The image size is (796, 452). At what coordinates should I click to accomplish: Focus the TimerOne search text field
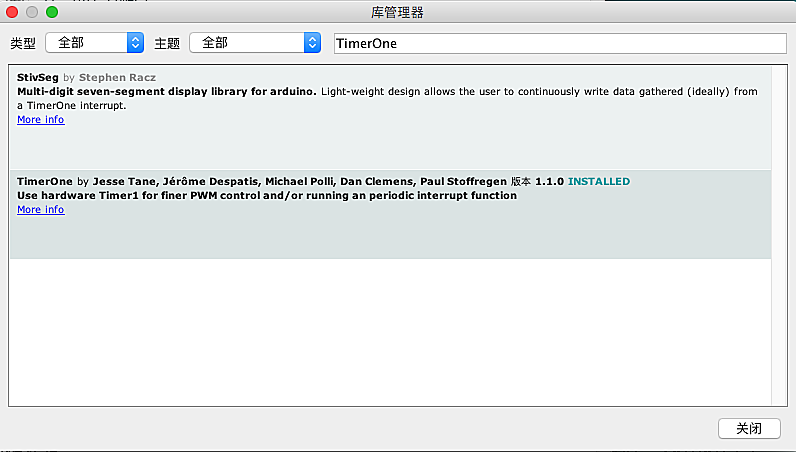[558, 43]
